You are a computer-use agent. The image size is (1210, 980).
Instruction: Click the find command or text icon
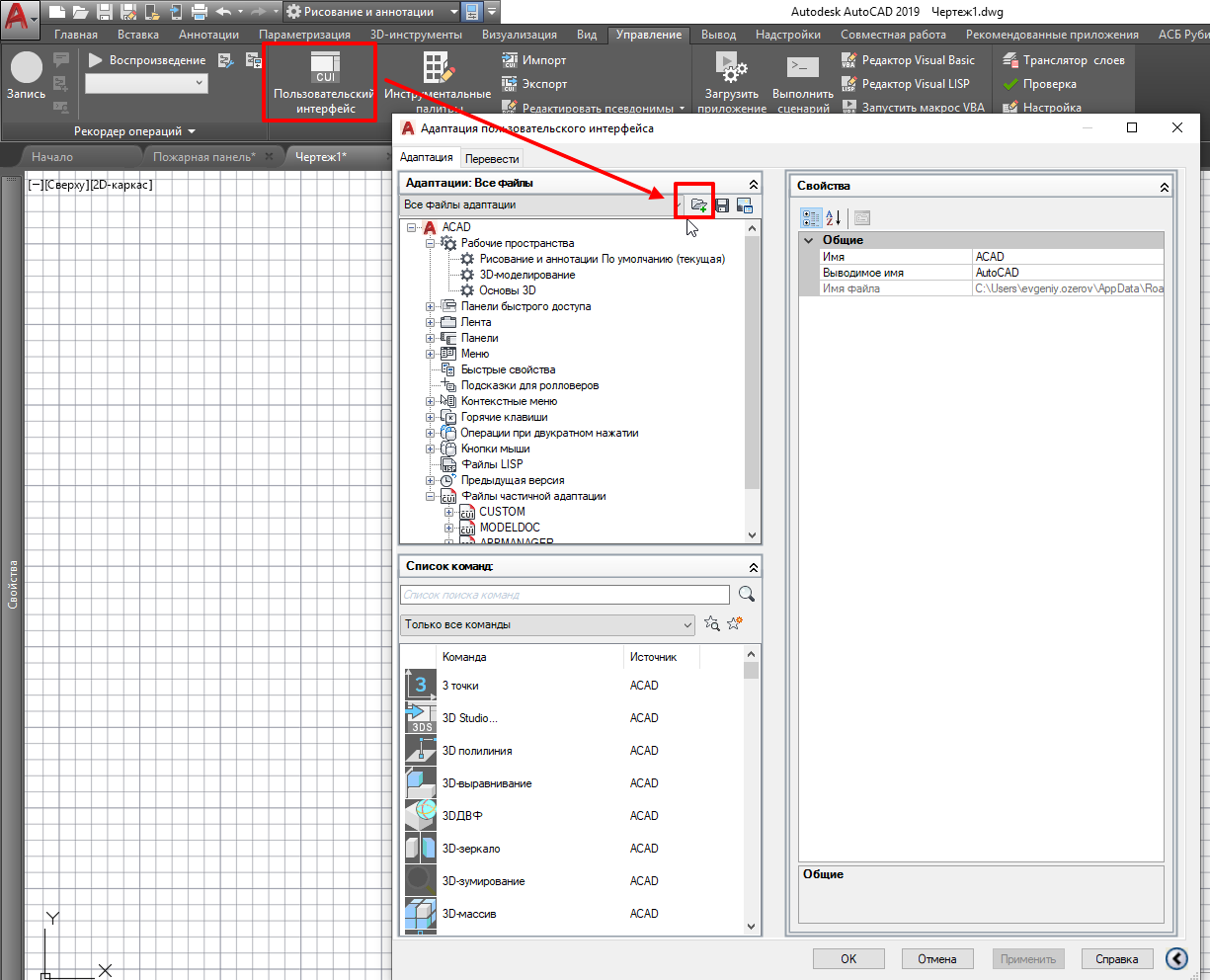712,623
